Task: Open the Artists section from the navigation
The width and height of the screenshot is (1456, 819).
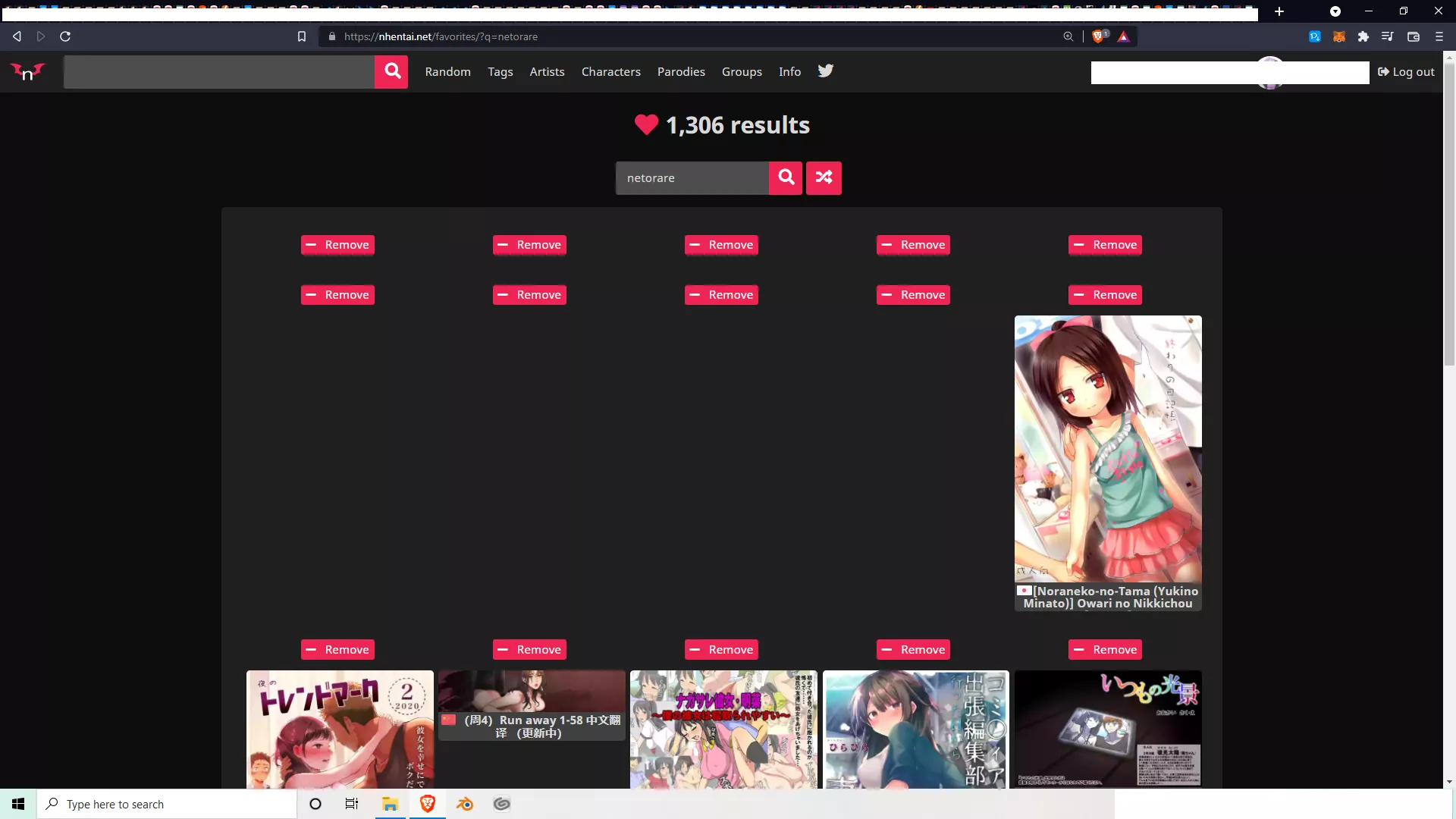Action: click(x=546, y=71)
